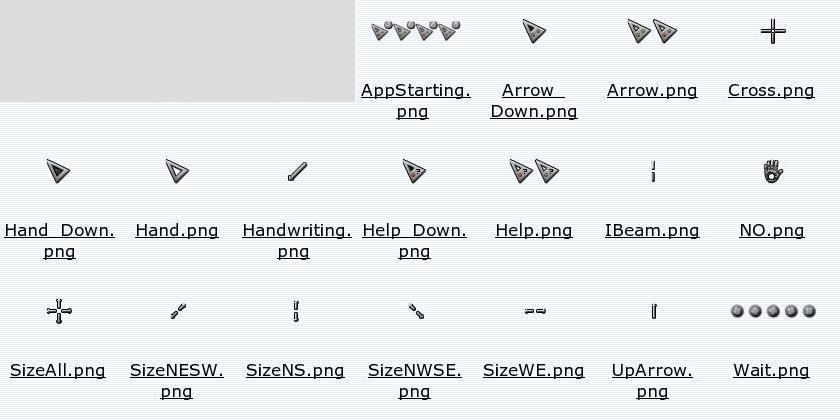Click the SizeNWSE.png file link
This screenshot has width=840, height=420.
coord(415,381)
